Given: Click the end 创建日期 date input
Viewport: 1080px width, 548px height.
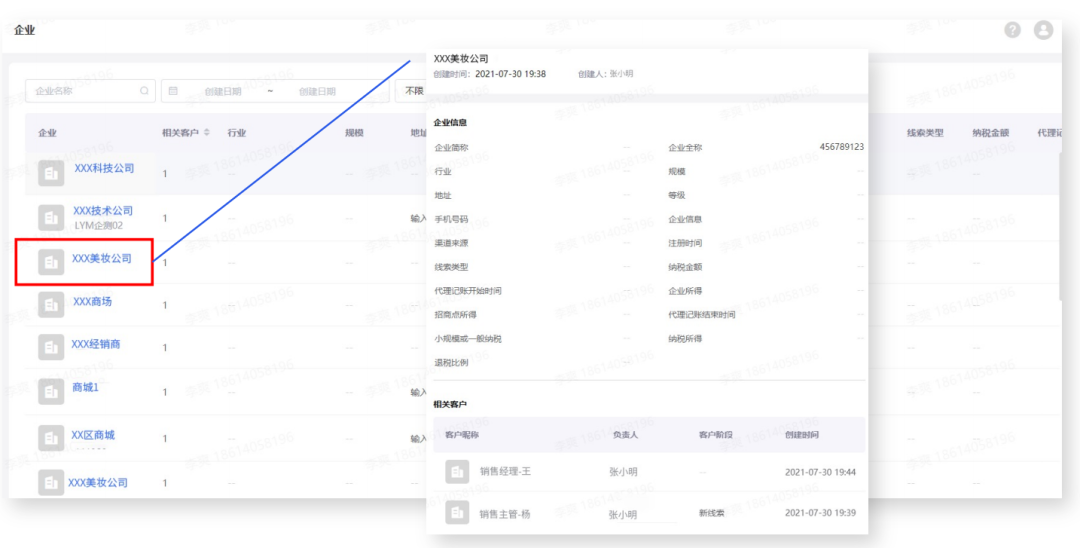Looking at the screenshot, I should [x=317, y=91].
